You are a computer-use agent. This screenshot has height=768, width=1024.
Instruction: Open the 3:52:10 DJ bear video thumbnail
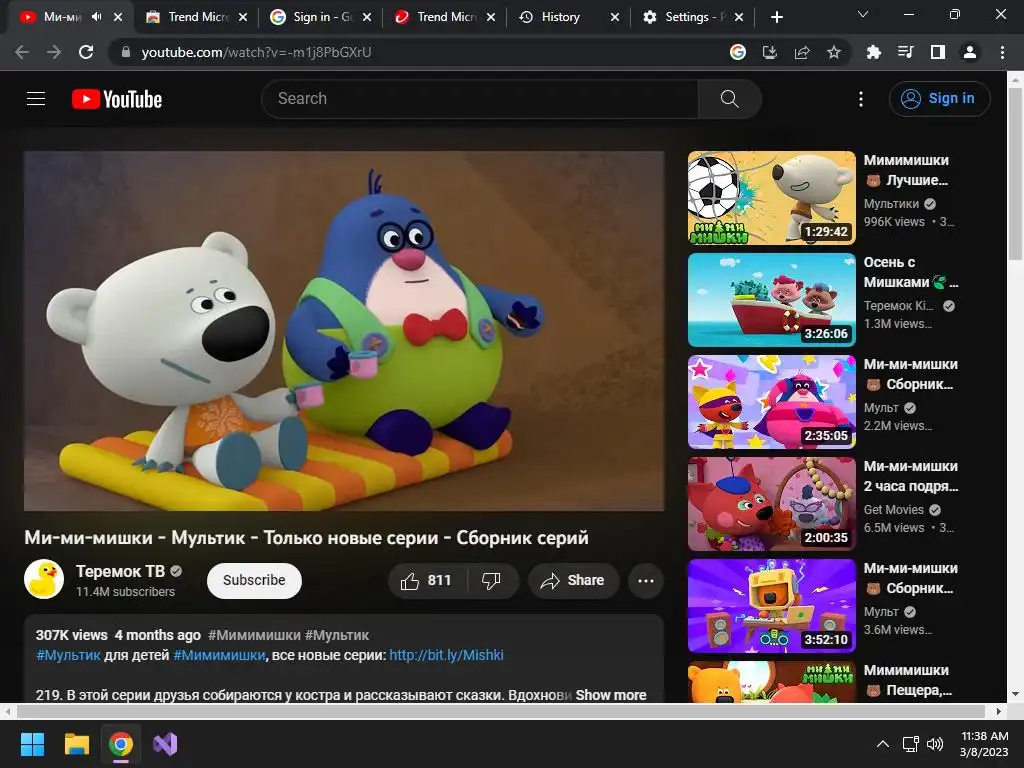pyautogui.click(x=771, y=605)
